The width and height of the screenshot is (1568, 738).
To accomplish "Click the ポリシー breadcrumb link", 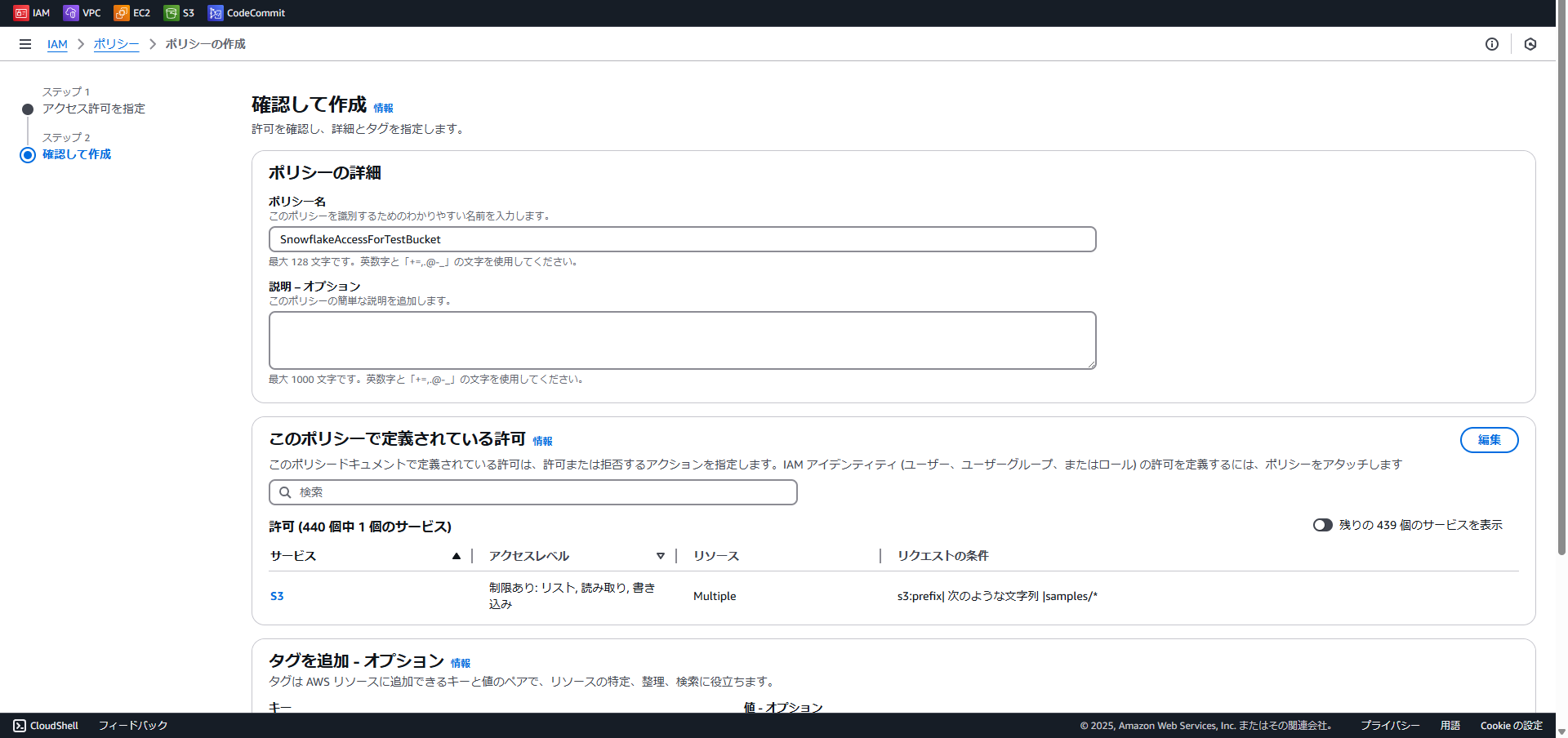I will click(116, 44).
